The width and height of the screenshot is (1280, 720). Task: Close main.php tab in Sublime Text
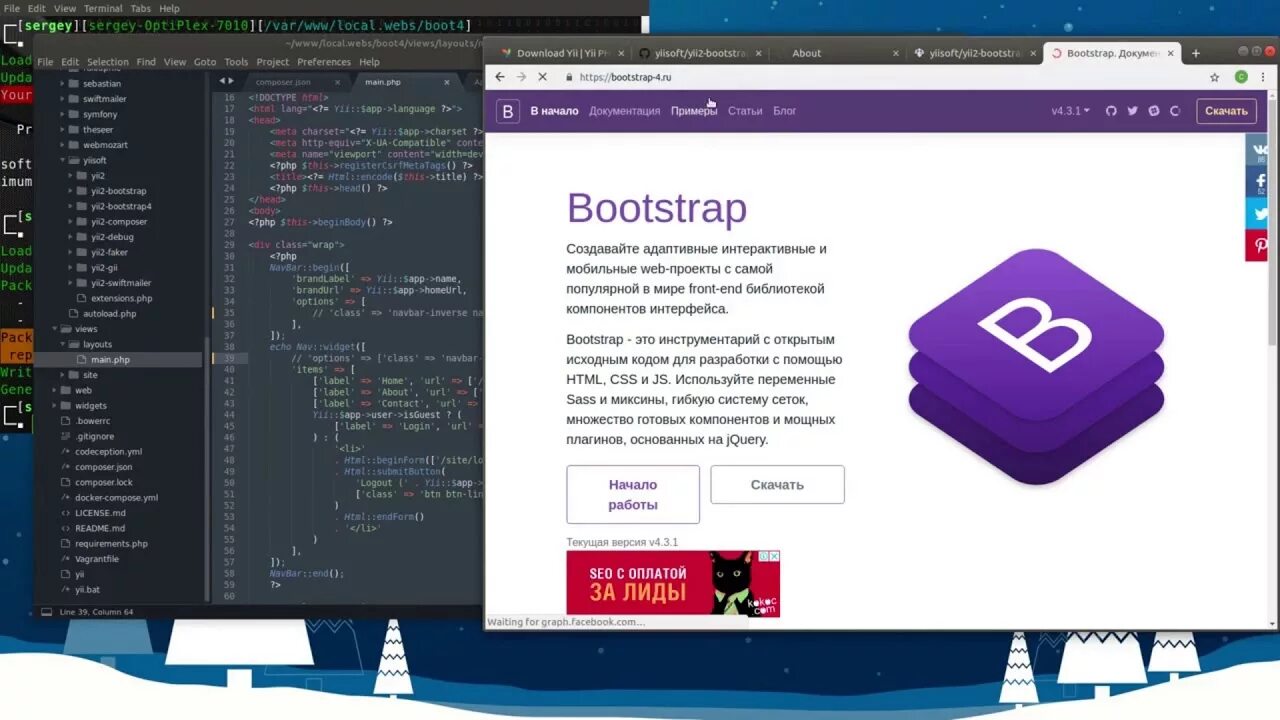coord(446,82)
